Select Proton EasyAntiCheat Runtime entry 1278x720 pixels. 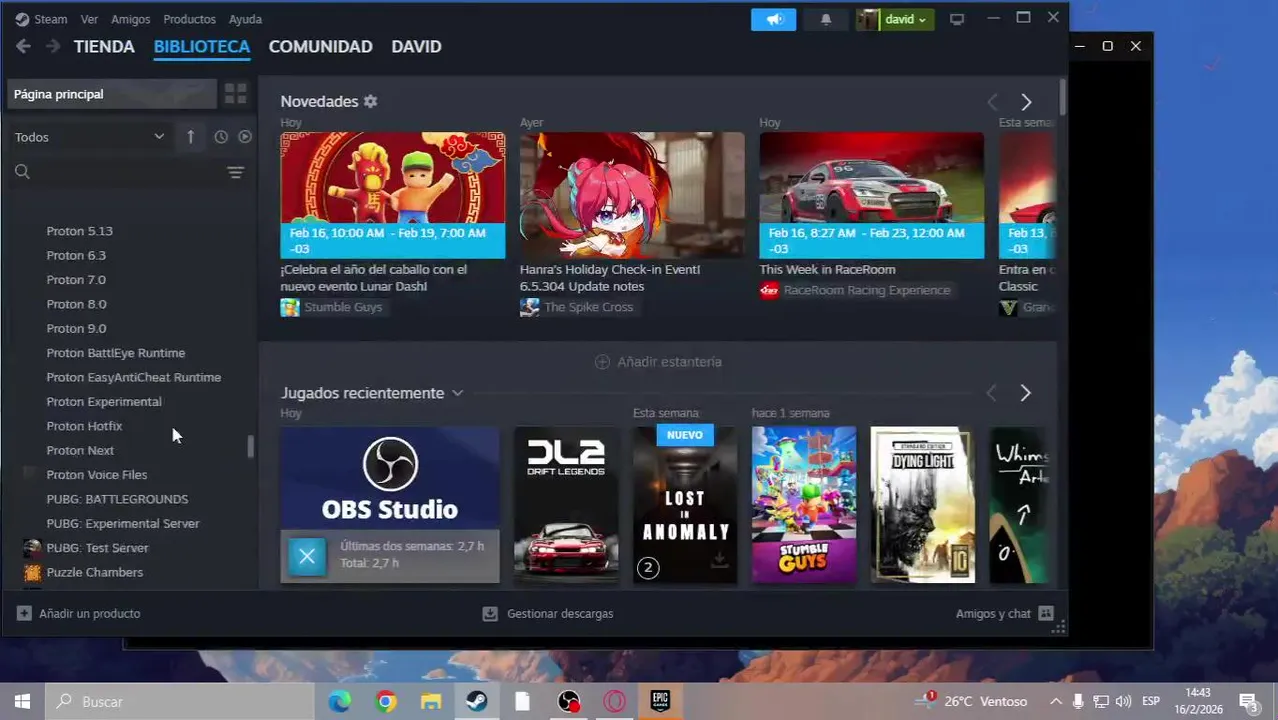134,377
